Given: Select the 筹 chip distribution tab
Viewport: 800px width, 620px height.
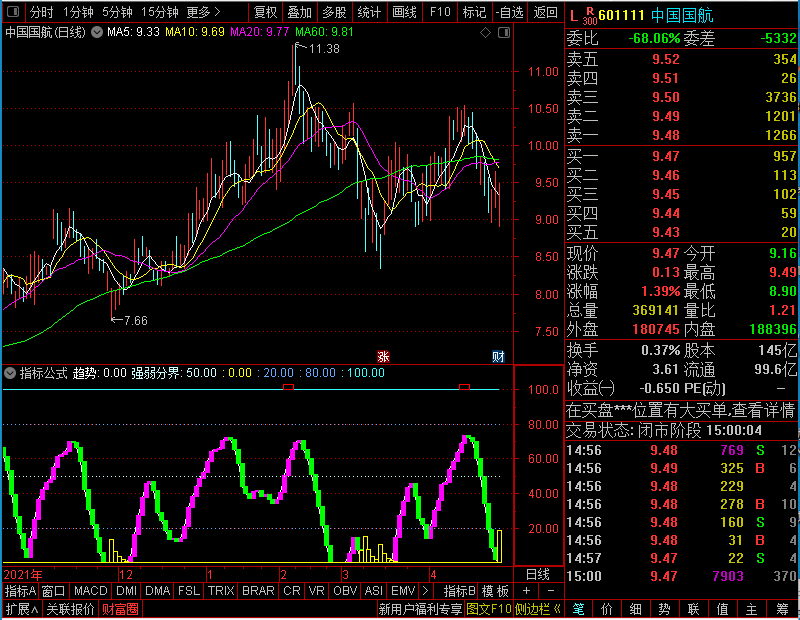Looking at the screenshot, I should (x=782, y=609).
